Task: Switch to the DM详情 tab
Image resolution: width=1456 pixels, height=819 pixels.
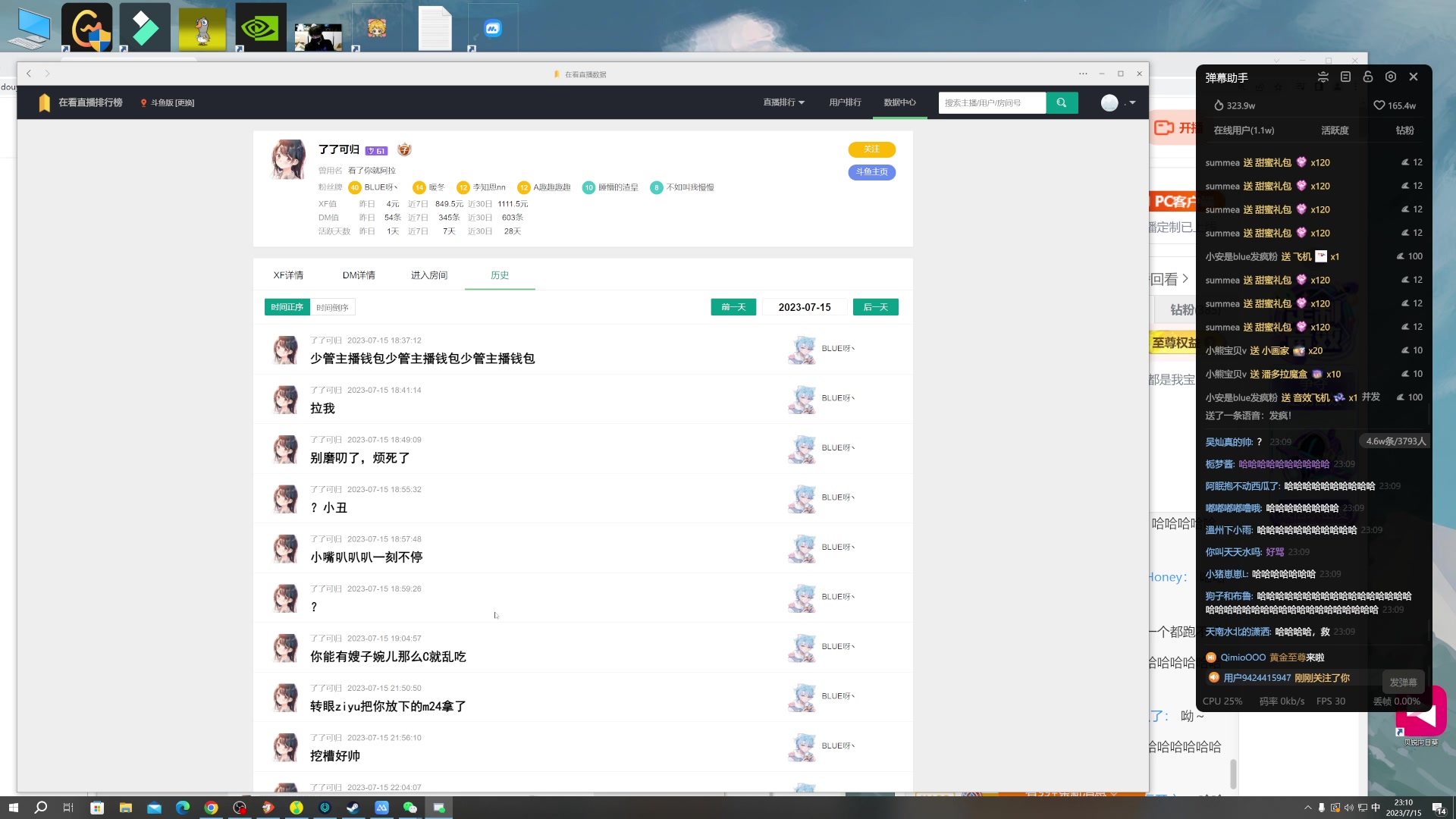Action: pyautogui.click(x=359, y=275)
